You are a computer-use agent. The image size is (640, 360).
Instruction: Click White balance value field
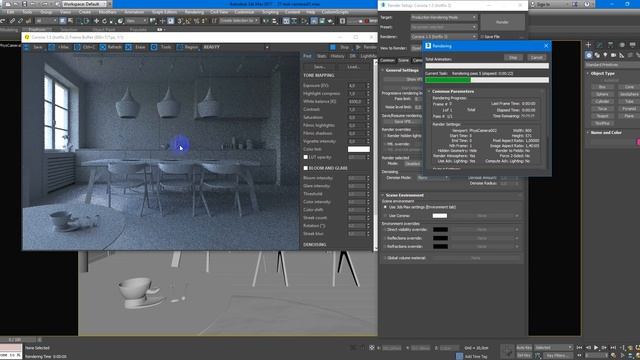tap(357, 102)
